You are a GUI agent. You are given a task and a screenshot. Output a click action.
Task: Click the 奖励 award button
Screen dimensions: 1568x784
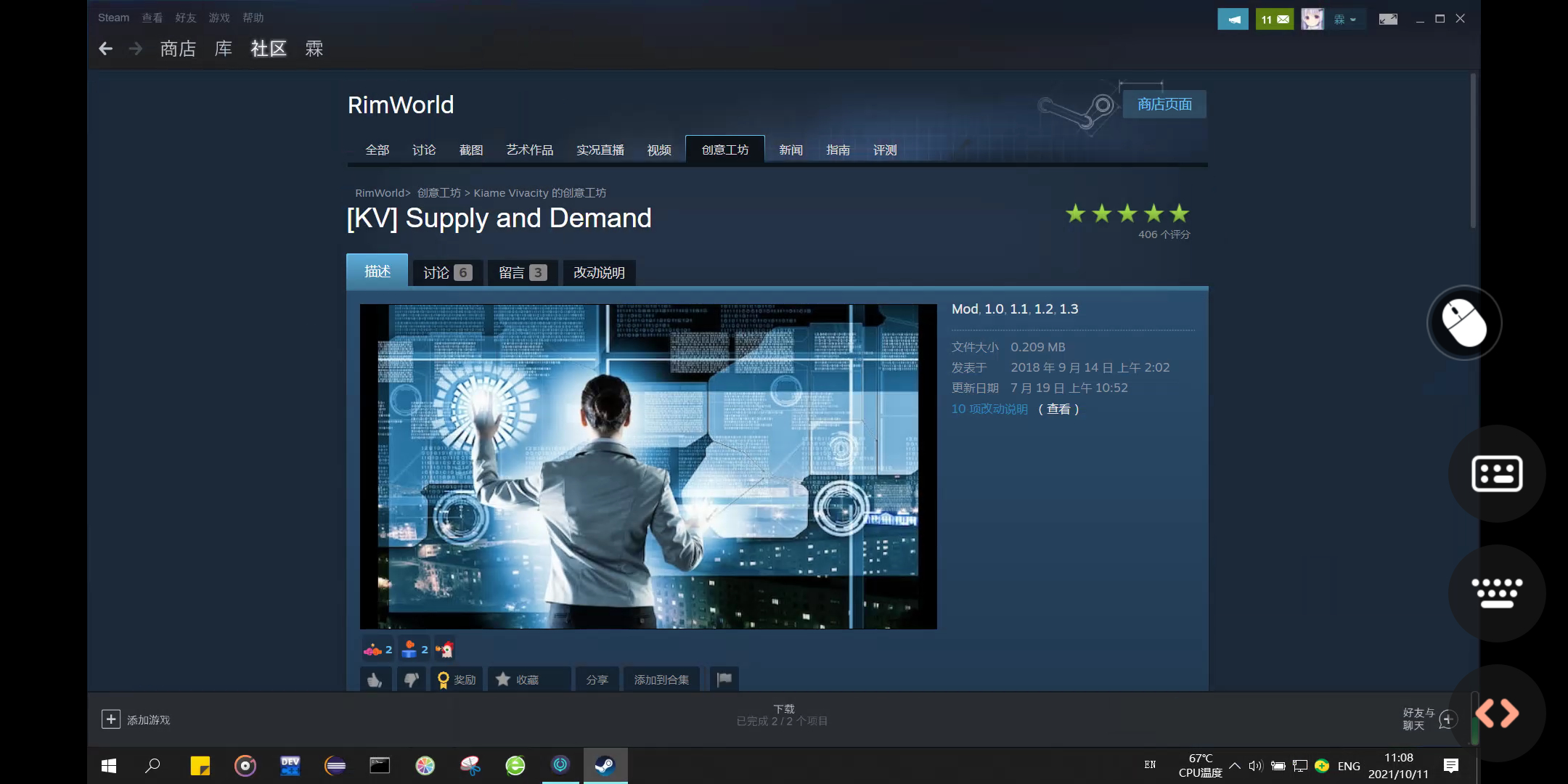457,679
